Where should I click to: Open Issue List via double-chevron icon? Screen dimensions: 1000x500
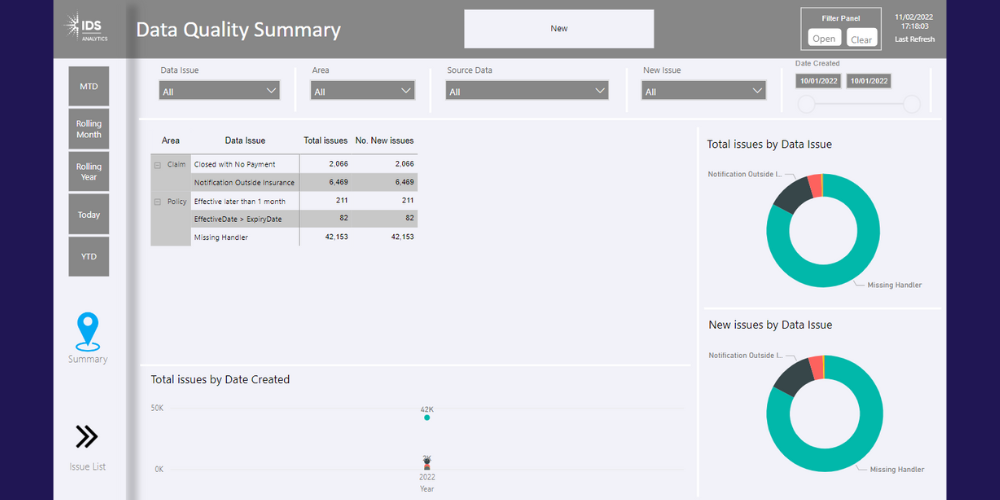point(87,436)
